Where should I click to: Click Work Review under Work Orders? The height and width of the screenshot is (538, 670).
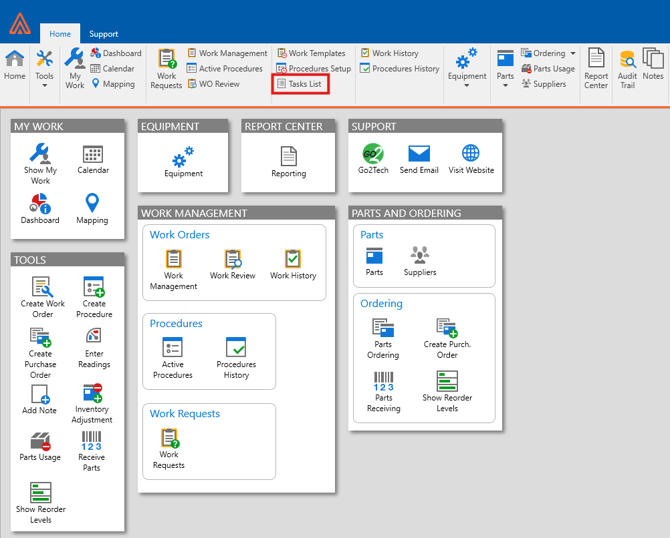pos(233,260)
